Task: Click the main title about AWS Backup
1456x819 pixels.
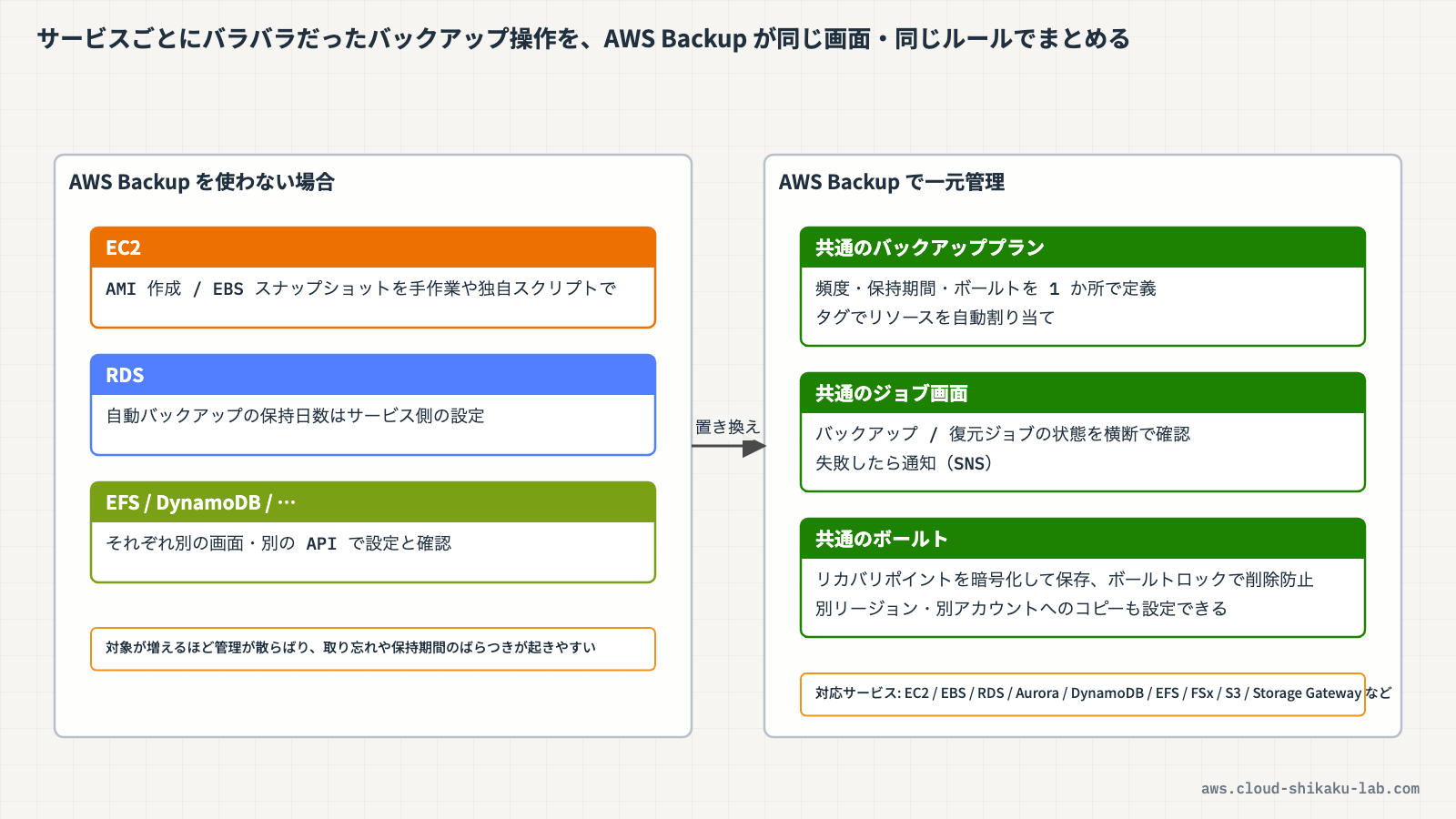Action: (x=583, y=38)
